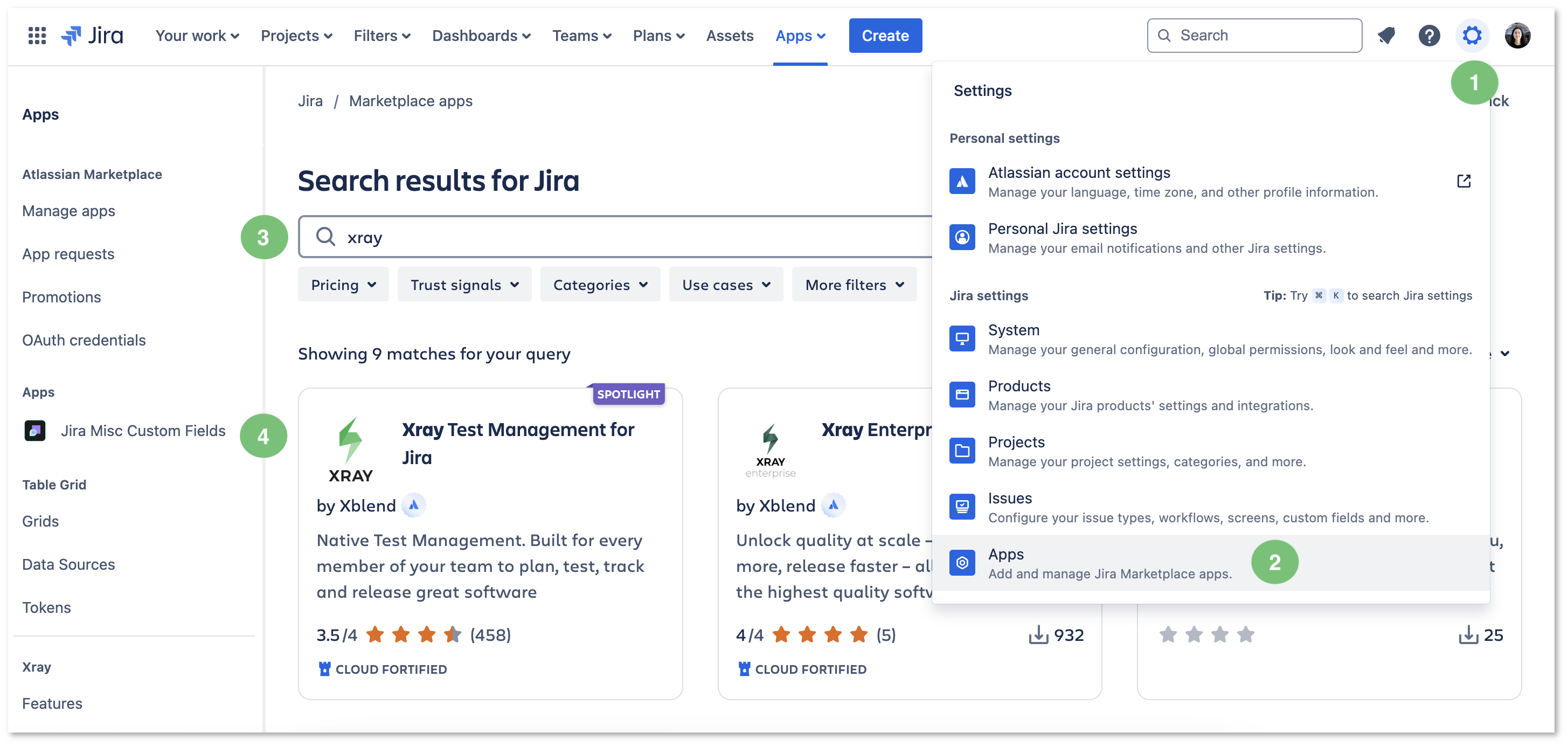
Task: Open OAuth credentials in the sidebar
Action: [84, 340]
